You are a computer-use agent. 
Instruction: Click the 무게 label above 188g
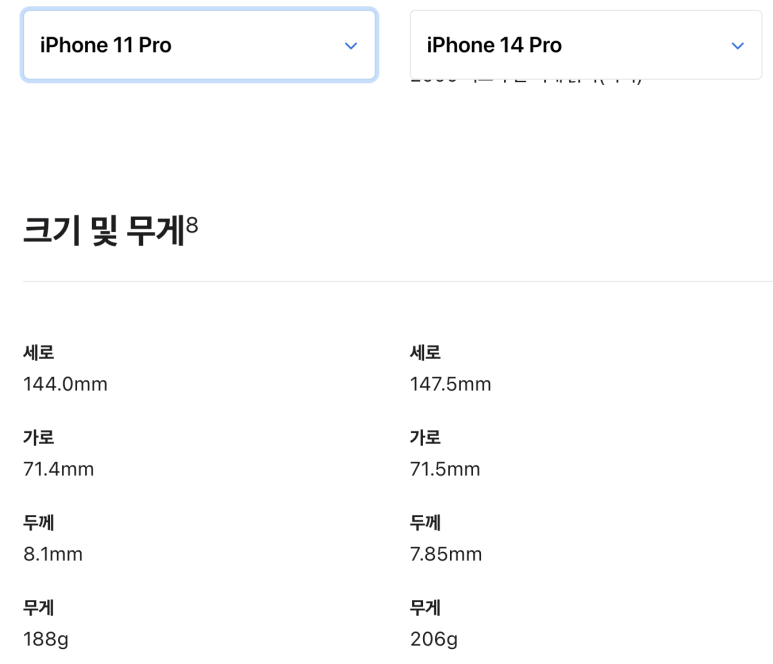pos(38,607)
